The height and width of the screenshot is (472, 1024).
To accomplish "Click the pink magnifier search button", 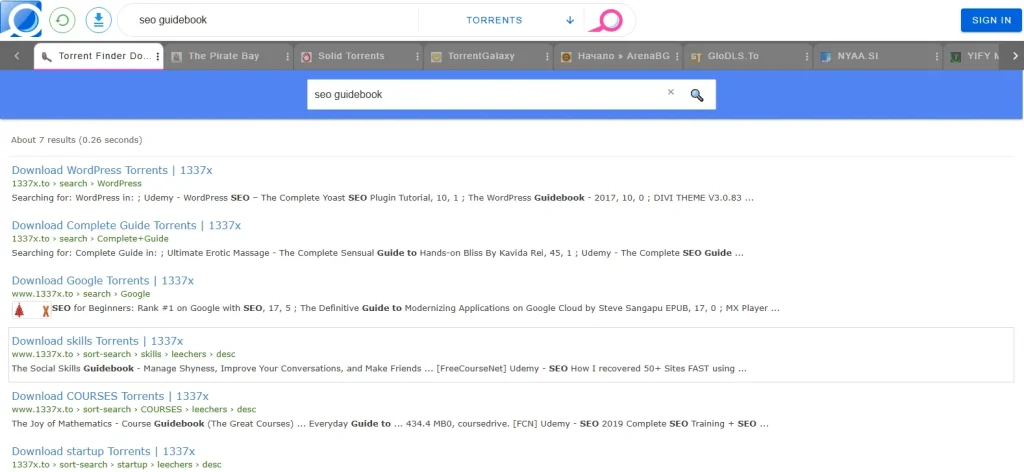I will pyautogui.click(x=606, y=20).
